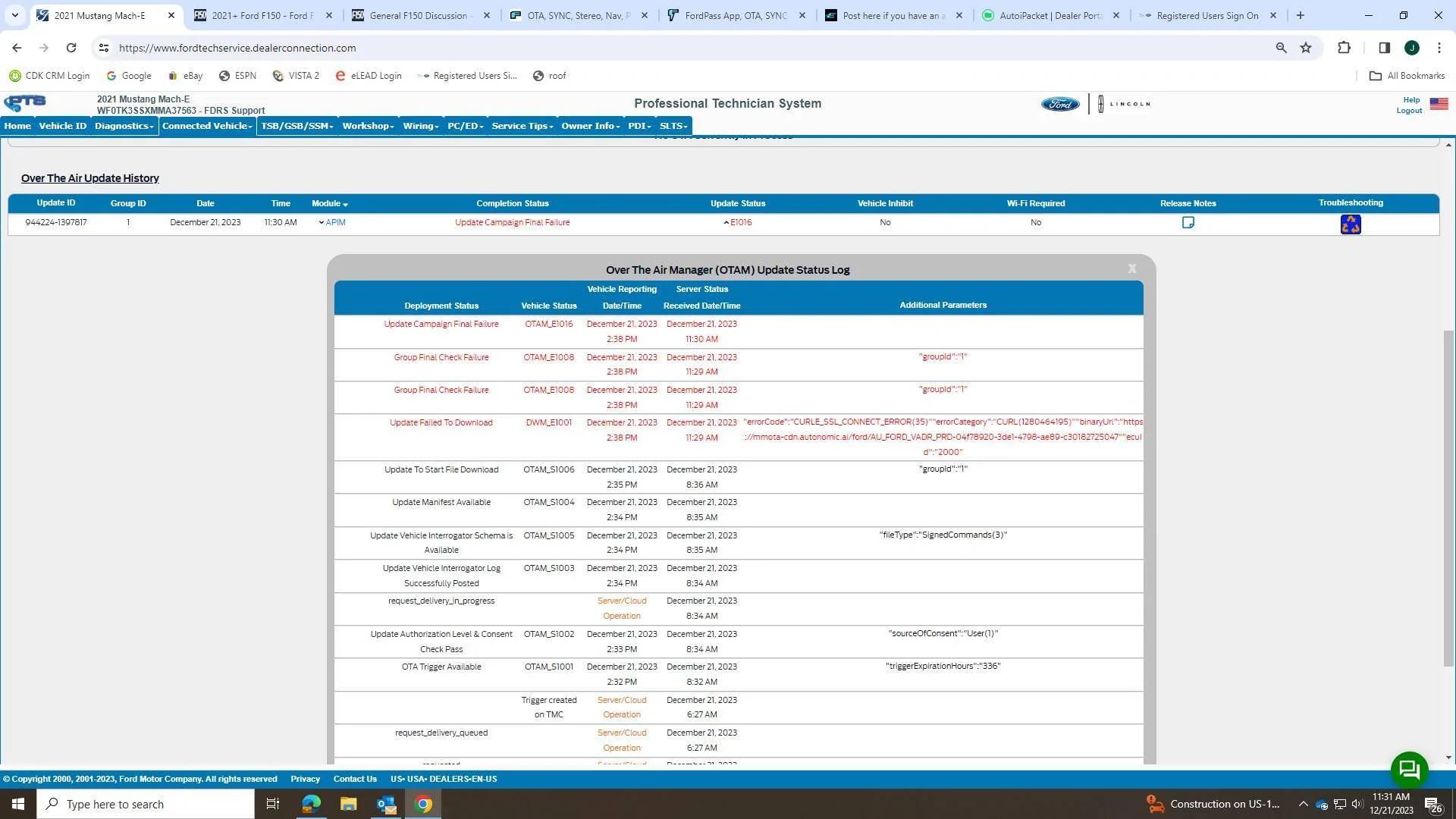Toggle the Chrome side panel icon
1456x819 pixels.
1384,48
